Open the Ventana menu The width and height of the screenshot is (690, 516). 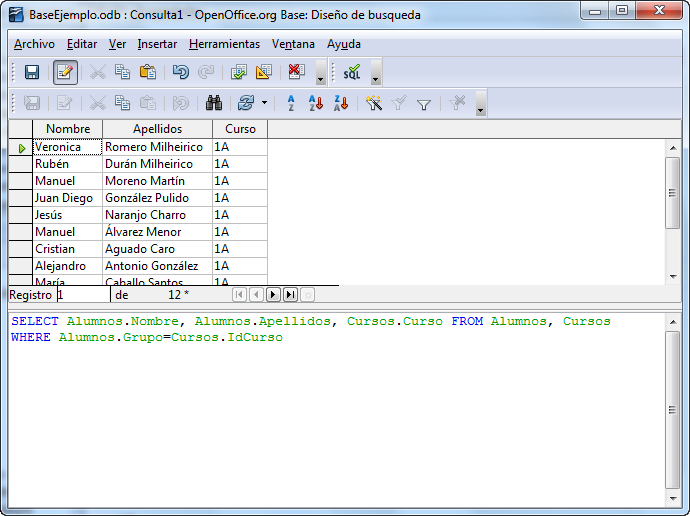(293, 44)
